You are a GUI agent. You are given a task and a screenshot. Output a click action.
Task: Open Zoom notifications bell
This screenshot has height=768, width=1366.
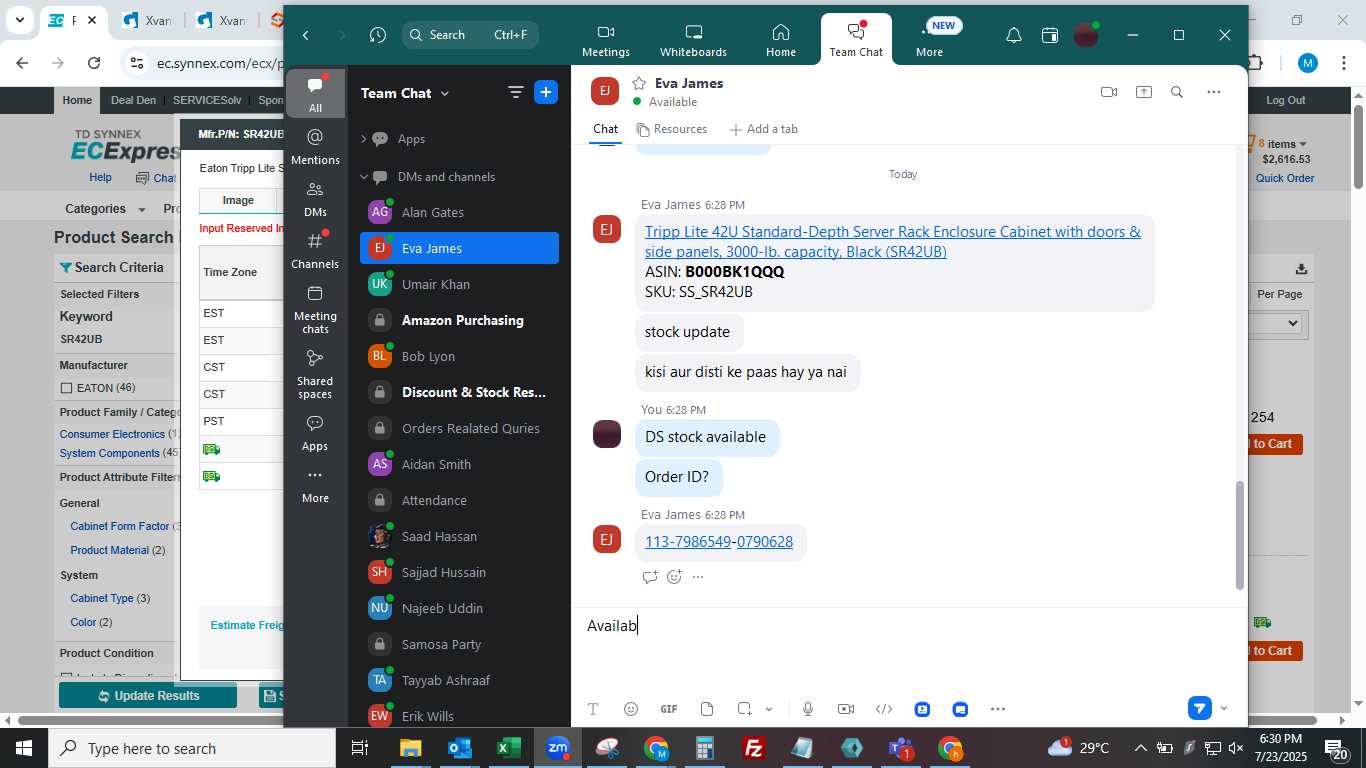tap(1014, 35)
